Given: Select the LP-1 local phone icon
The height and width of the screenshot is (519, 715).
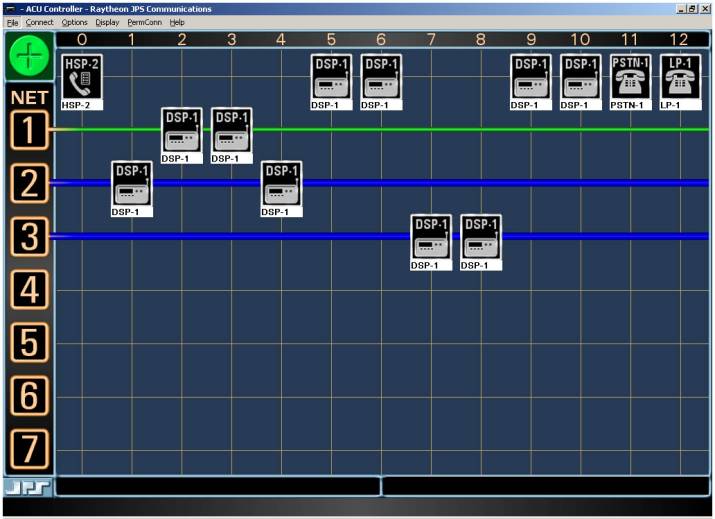Looking at the screenshot, I should point(681,77).
